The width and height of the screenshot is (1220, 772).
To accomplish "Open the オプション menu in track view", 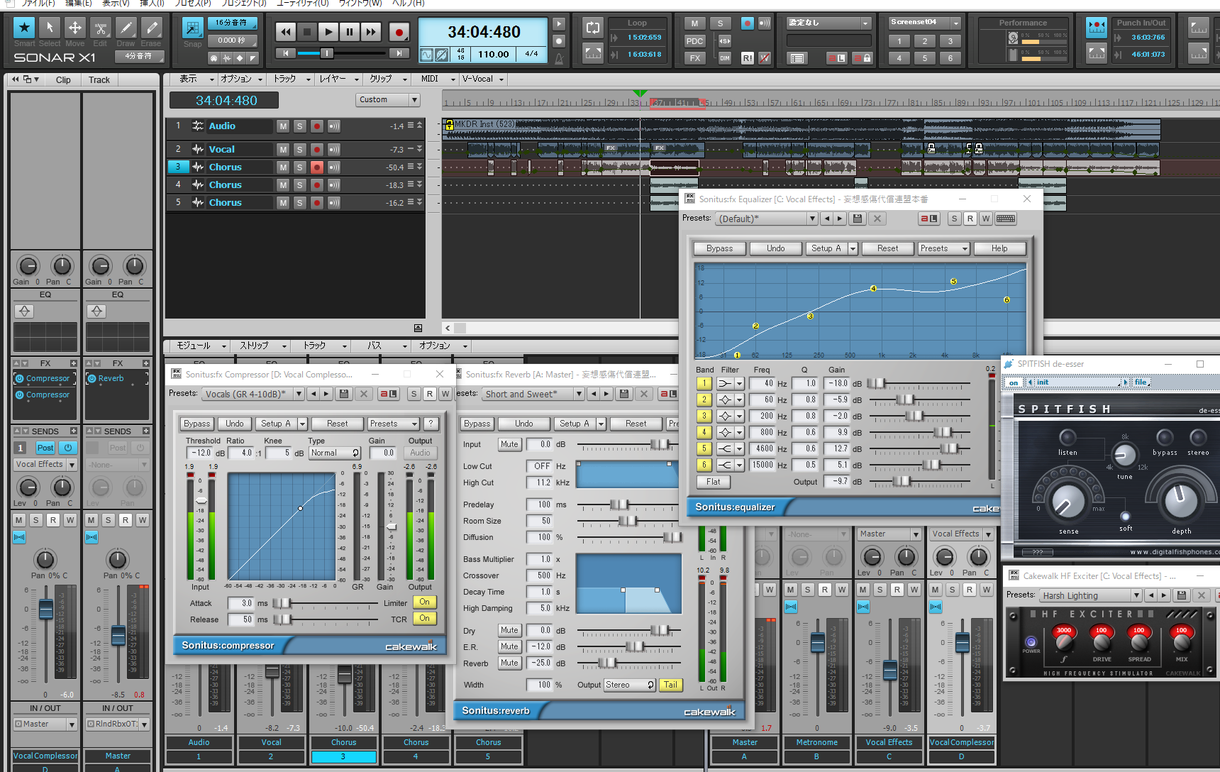I will [240, 79].
